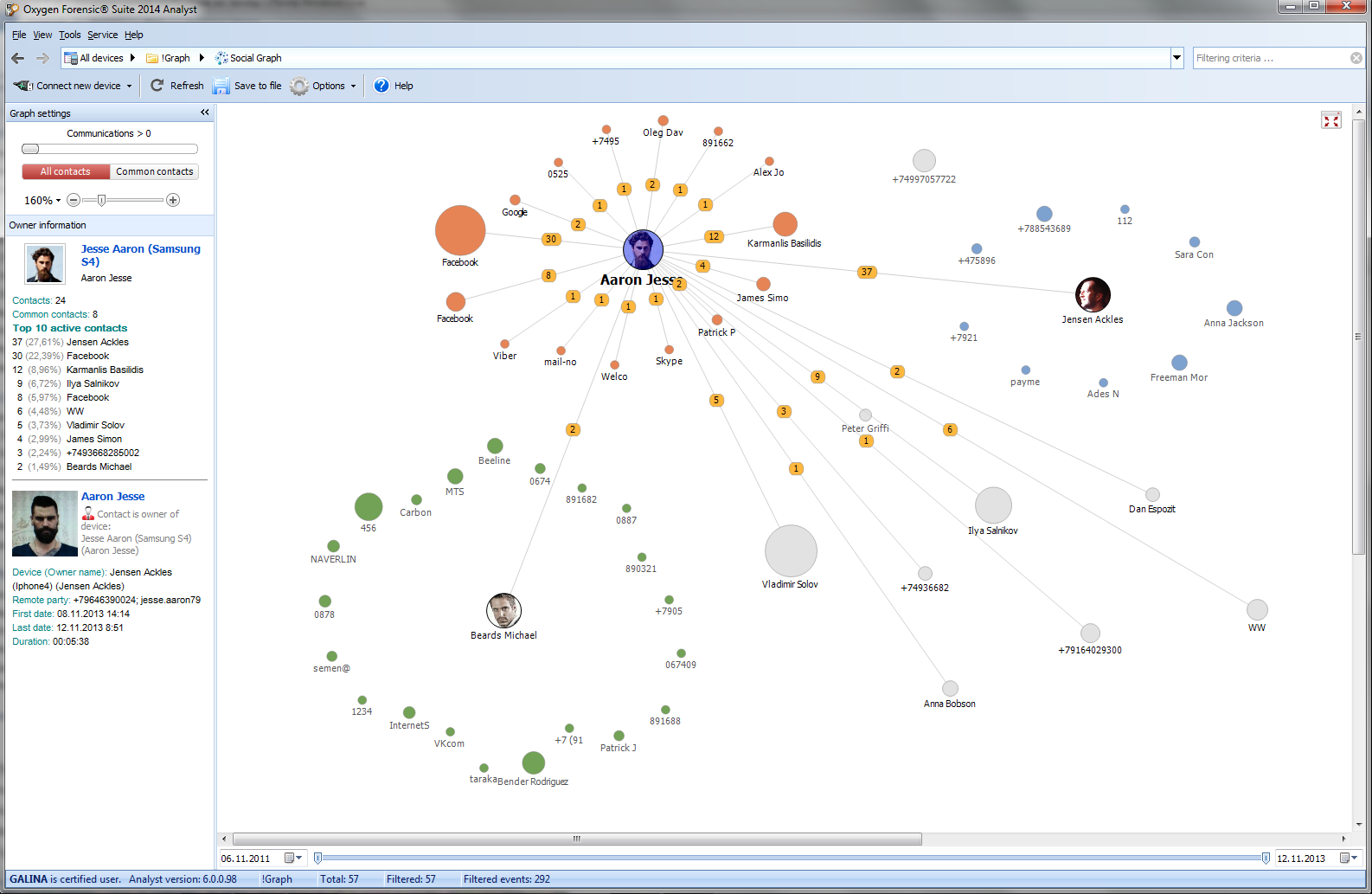Click Total: 57 in status bar
This screenshot has height=894, width=1372.
tap(339, 879)
